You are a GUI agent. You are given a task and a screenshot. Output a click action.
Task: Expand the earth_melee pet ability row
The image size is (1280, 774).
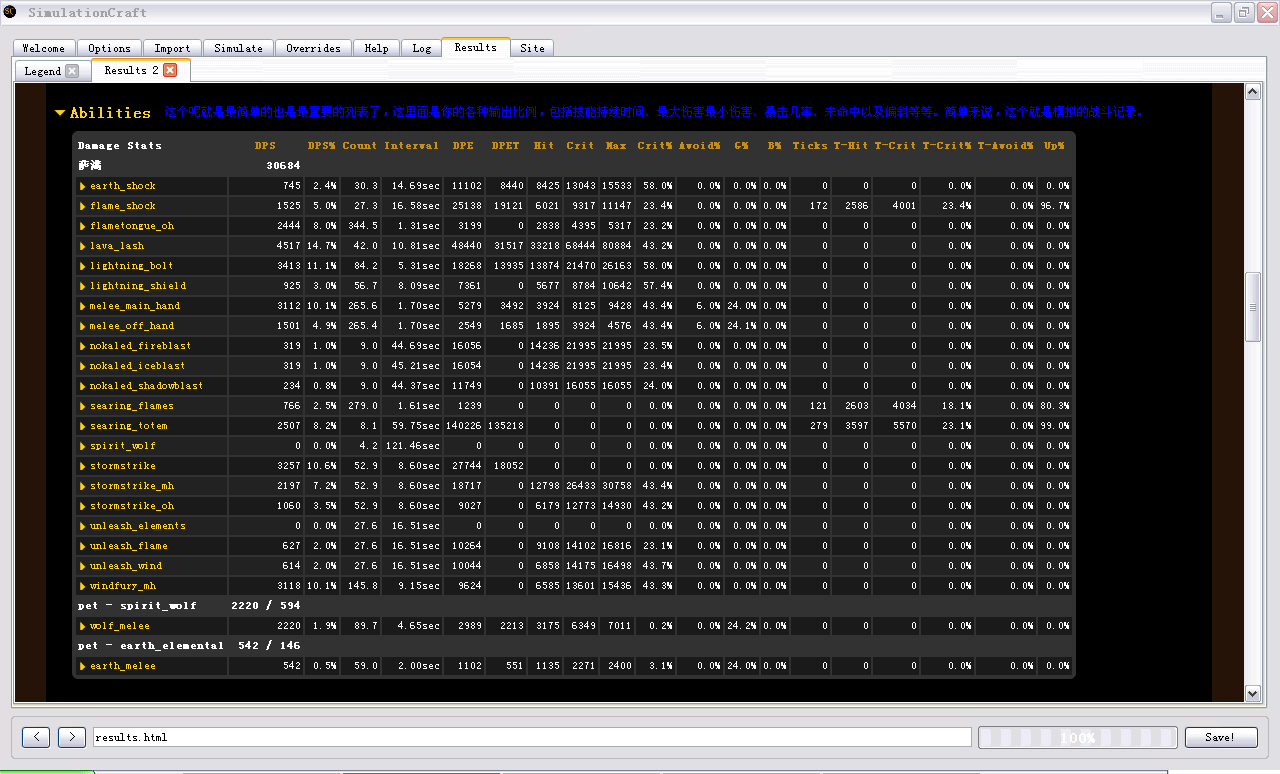point(83,666)
